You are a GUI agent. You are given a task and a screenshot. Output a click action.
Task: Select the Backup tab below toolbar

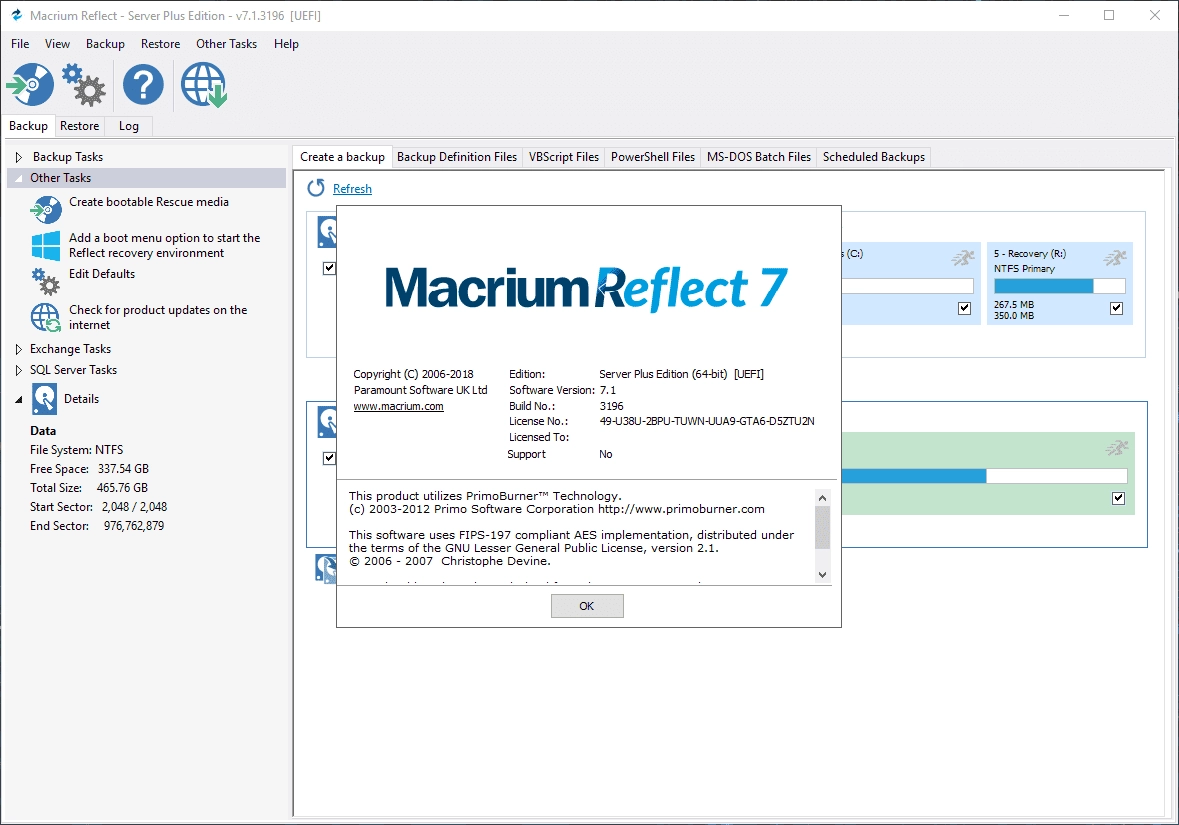[x=29, y=126]
